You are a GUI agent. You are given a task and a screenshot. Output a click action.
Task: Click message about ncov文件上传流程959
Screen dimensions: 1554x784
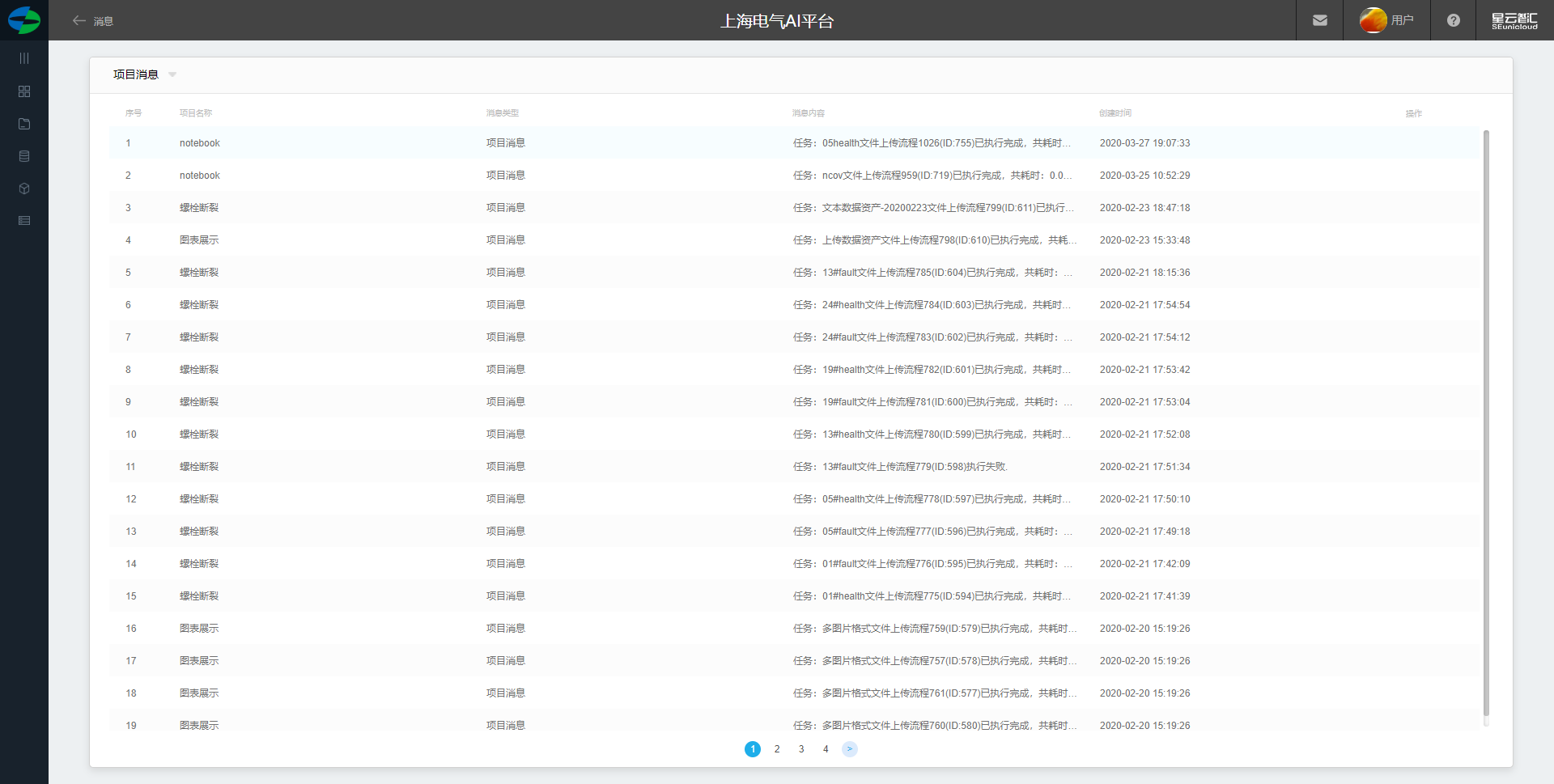[x=932, y=176]
